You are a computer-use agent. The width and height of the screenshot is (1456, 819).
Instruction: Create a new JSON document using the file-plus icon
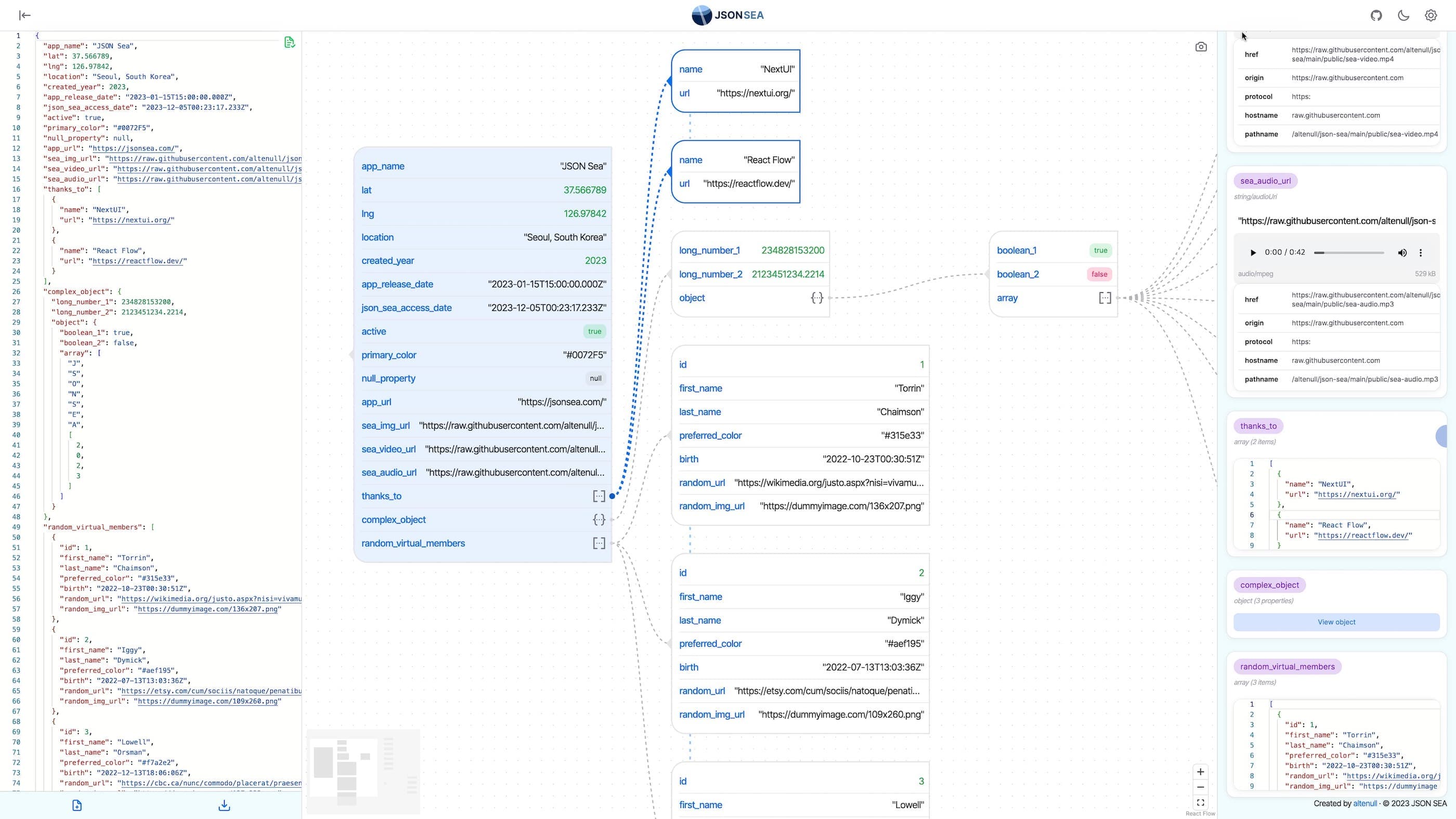coord(76,805)
